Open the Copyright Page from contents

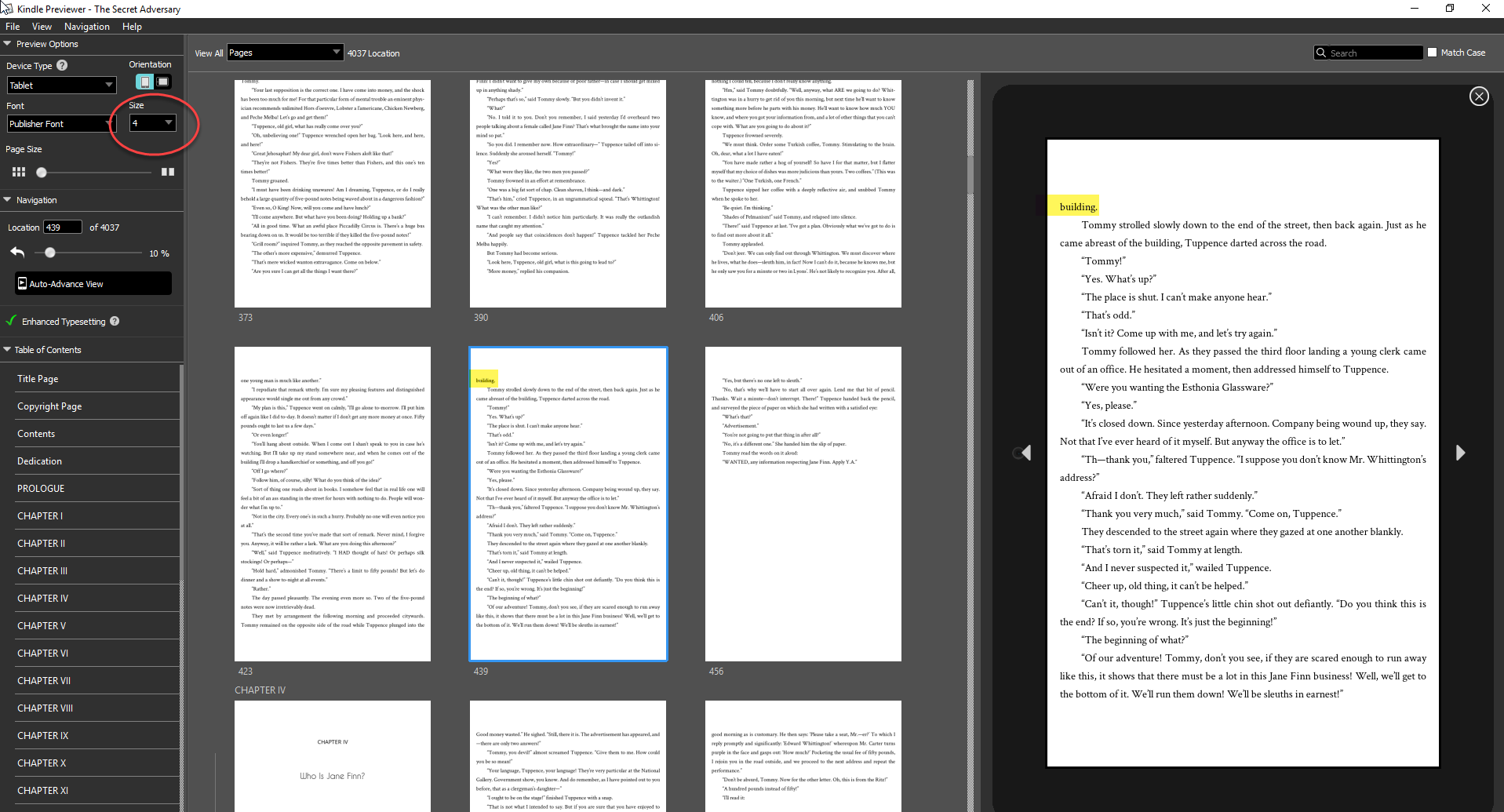tap(49, 406)
